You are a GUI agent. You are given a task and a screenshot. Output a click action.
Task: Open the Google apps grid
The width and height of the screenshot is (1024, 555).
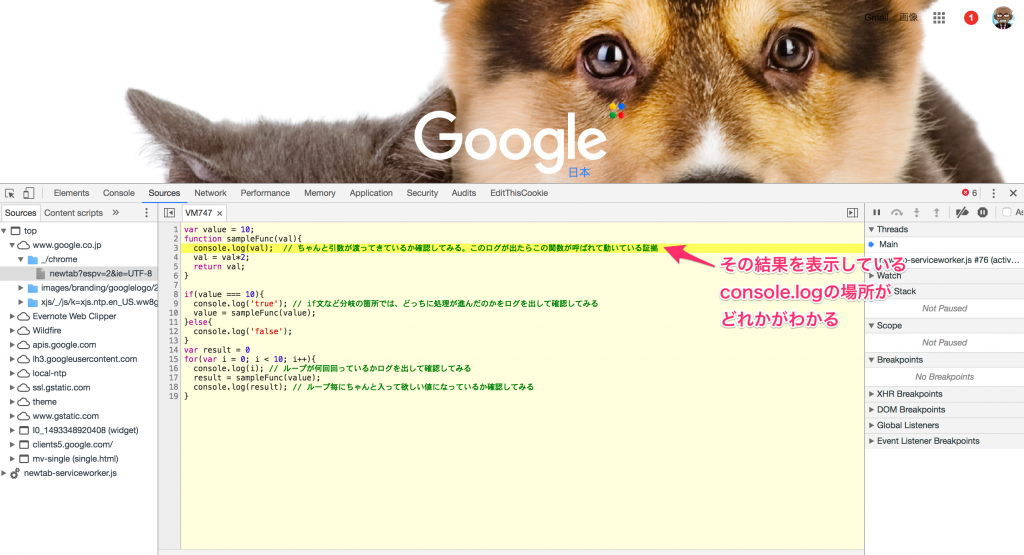click(939, 18)
